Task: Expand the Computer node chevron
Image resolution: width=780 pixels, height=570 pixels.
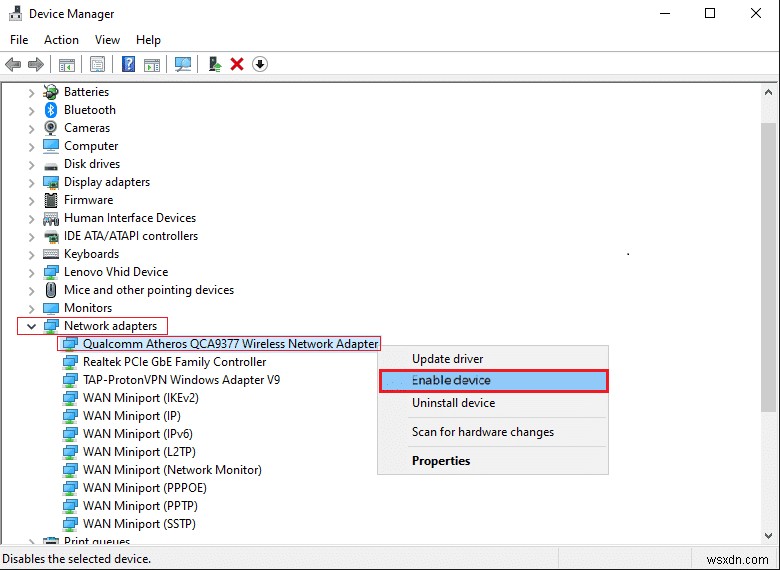Action: pyautogui.click(x=31, y=146)
